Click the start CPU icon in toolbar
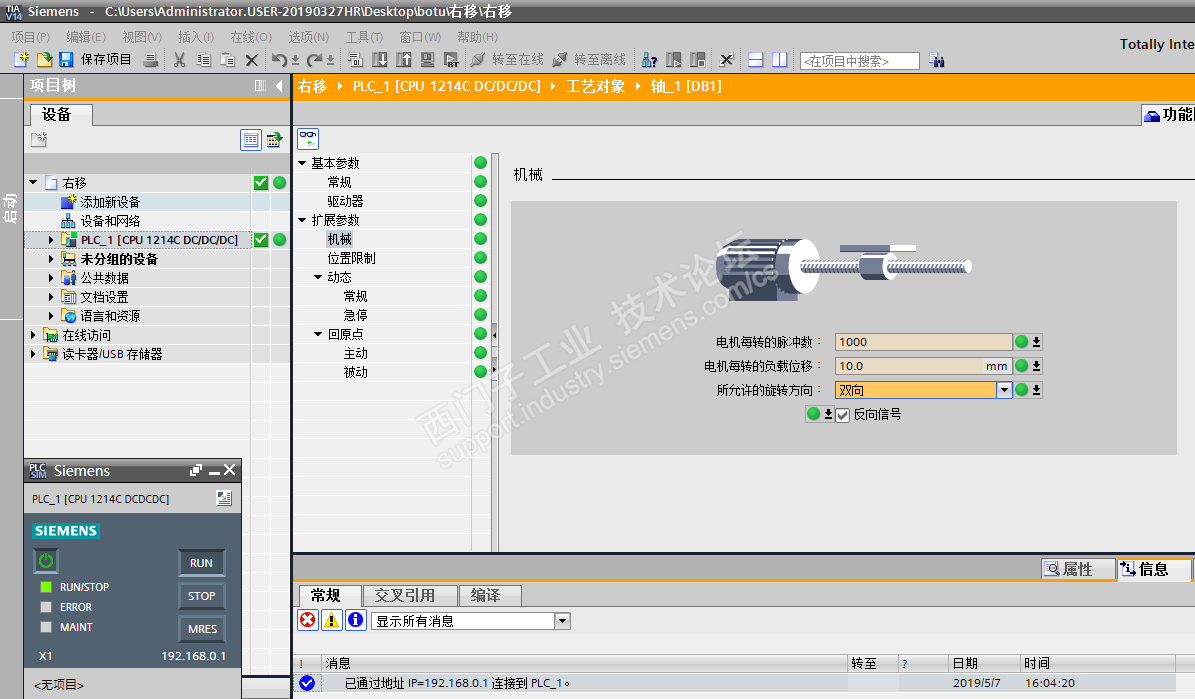1195x699 pixels. tap(674, 59)
